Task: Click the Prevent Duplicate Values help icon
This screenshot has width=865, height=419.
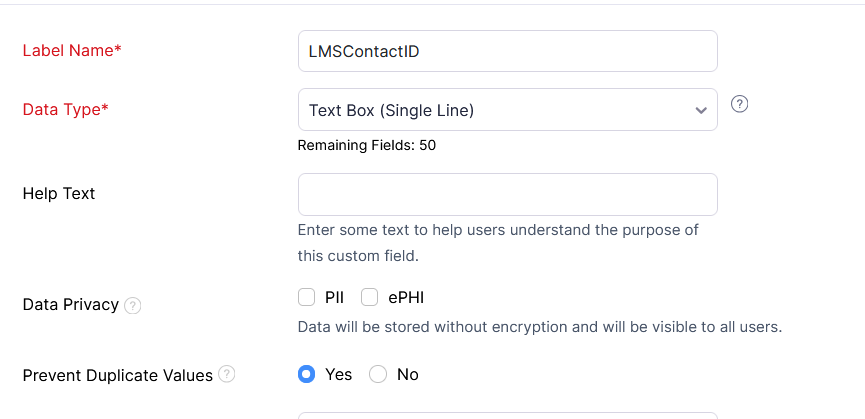Action: point(227,375)
